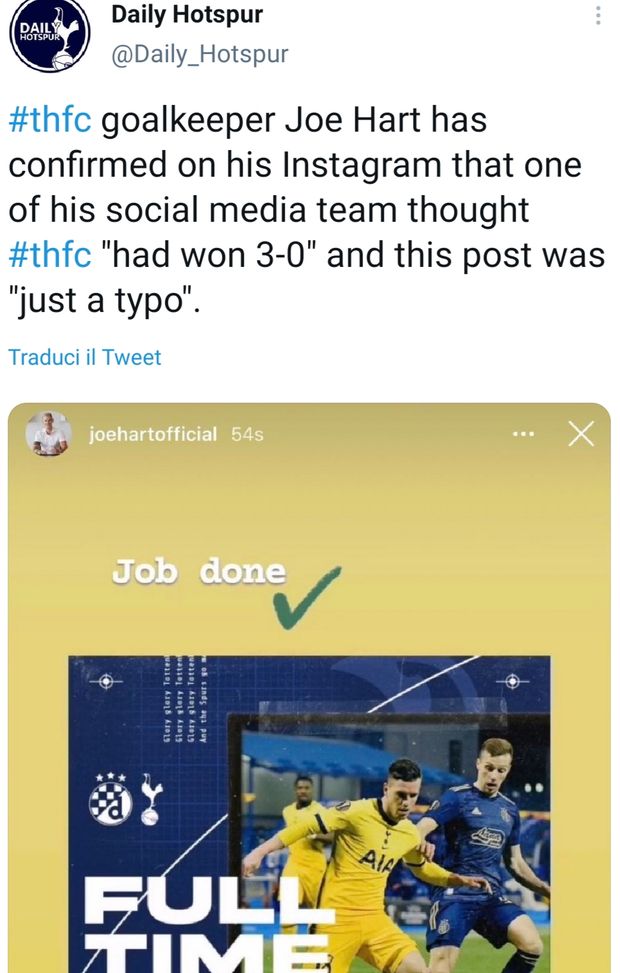This screenshot has width=620, height=973.
Task: Open the tweet's three-dot overflow menu
Action: point(598,16)
